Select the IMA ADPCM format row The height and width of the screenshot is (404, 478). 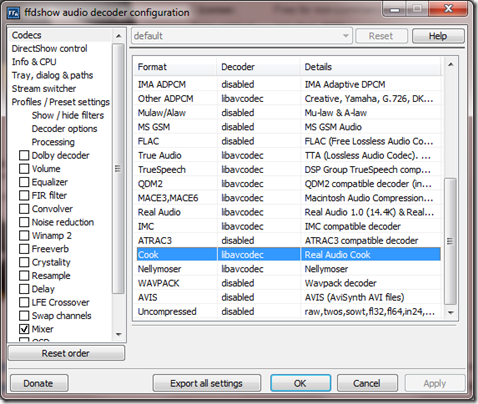click(x=289, y=84)
